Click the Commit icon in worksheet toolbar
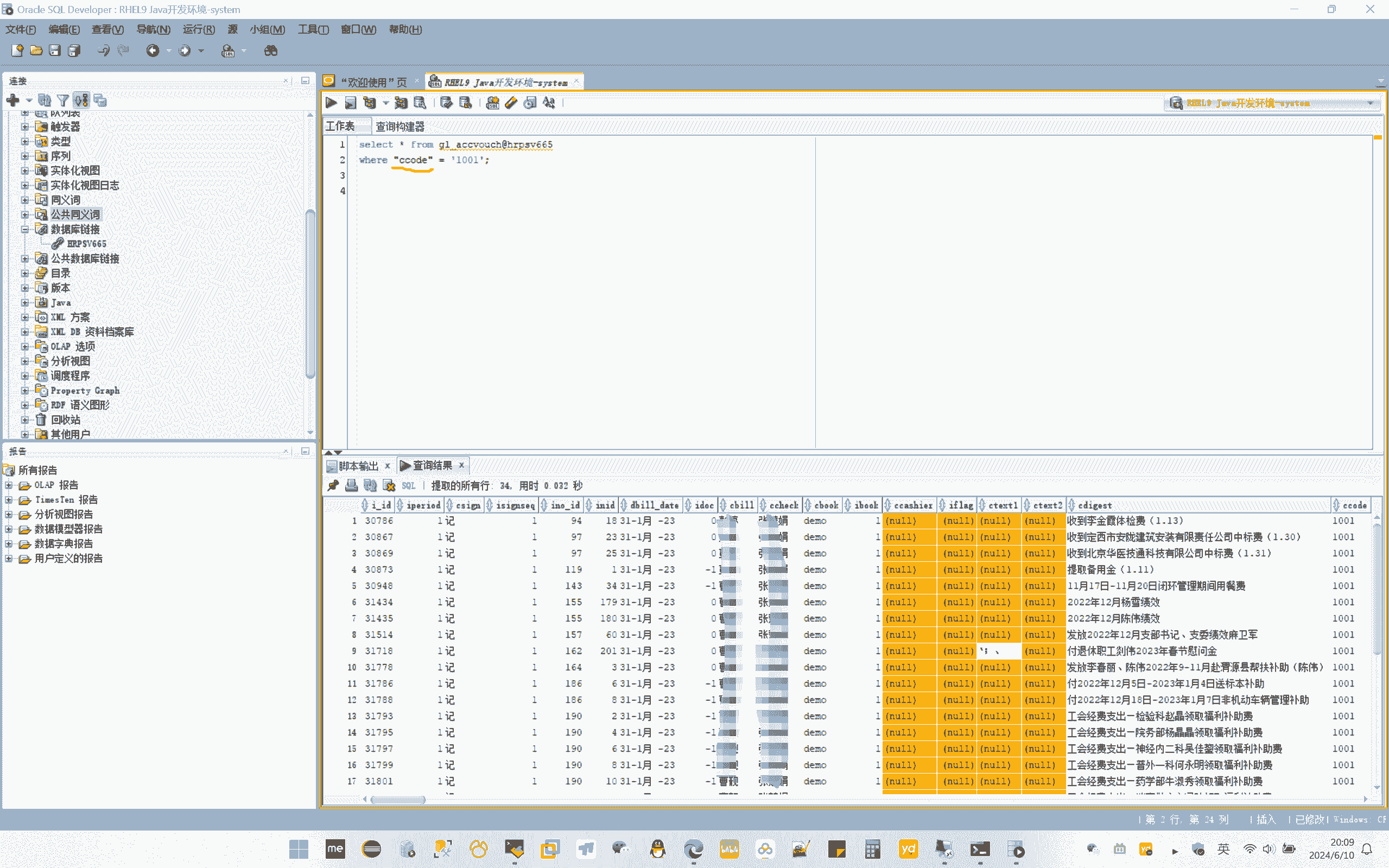The image size is (1389, 868). 446,103
